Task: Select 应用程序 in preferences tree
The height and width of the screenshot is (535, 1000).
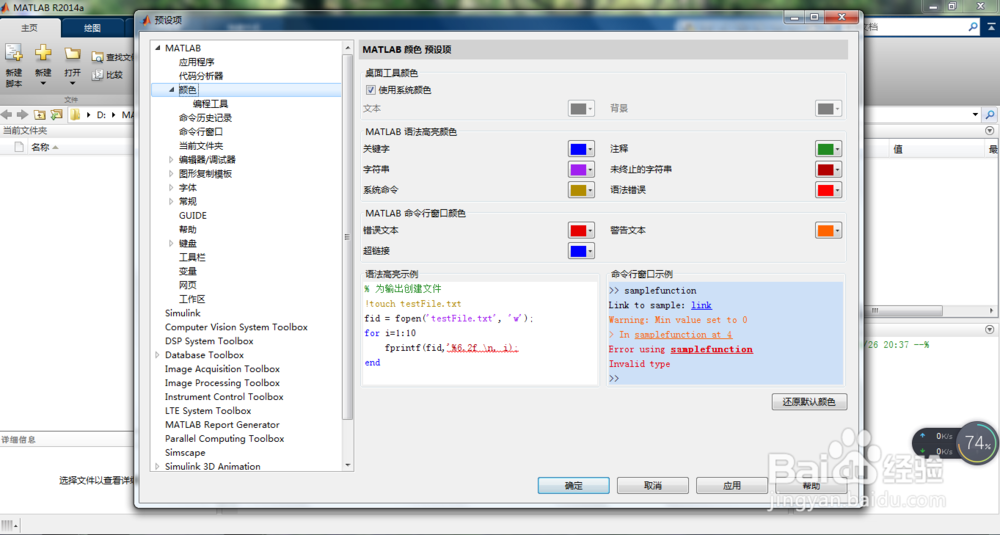Action: [x=196, y=62]
